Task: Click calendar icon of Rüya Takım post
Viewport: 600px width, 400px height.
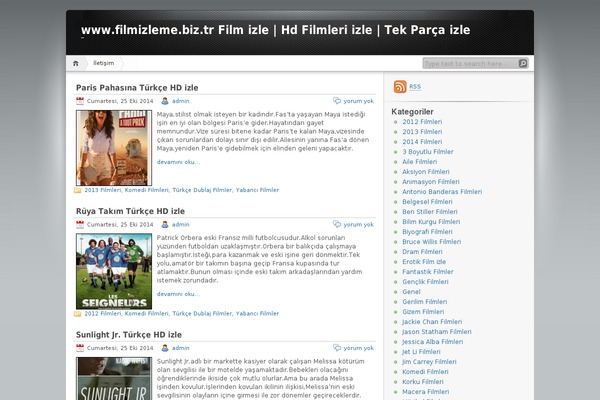Action: (x=80, y=225)
